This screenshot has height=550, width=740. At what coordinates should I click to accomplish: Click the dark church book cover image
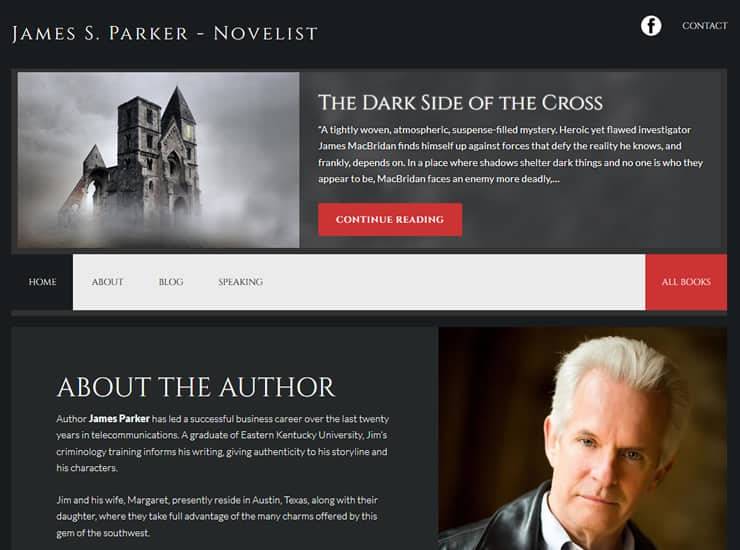click(158, 160)
